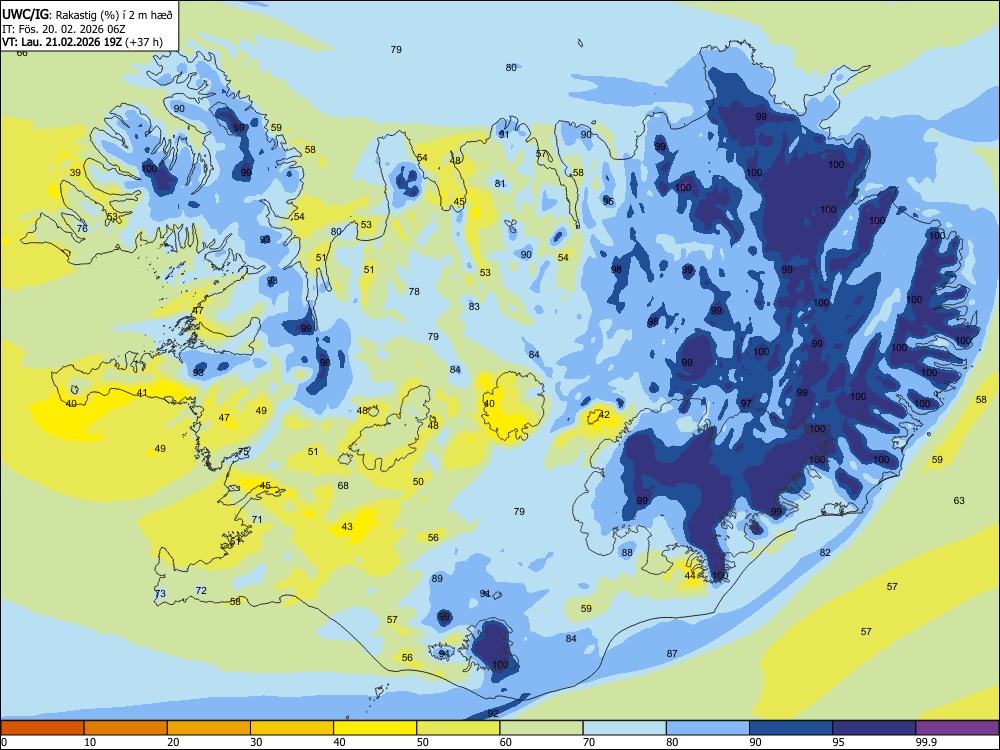
Task: Click the '95' tick label on the color scale
Action: [839, 742]
